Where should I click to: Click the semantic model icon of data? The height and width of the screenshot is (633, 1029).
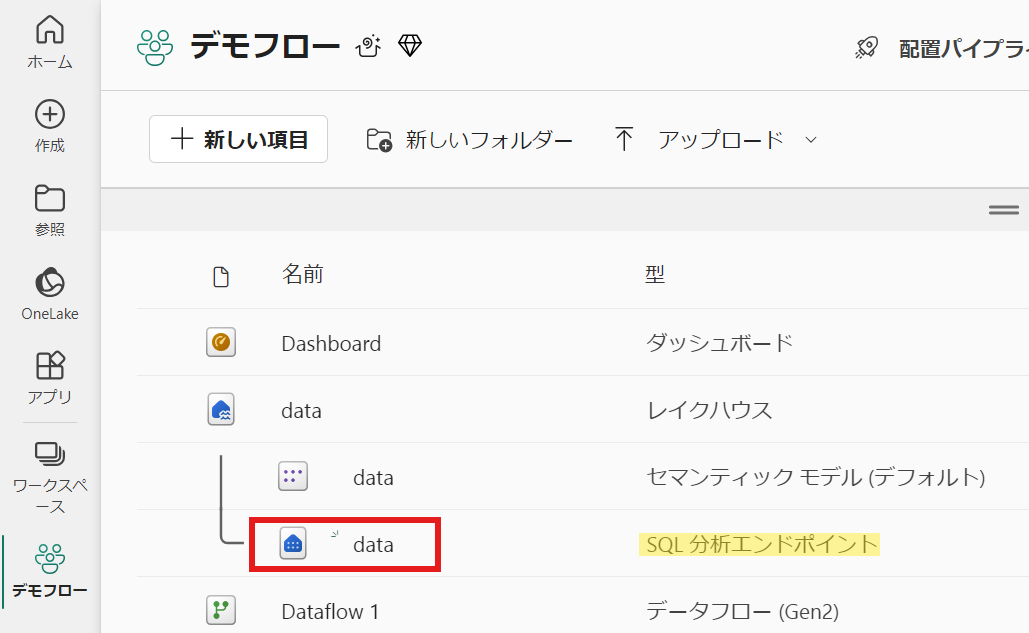(x=293, y=477)
